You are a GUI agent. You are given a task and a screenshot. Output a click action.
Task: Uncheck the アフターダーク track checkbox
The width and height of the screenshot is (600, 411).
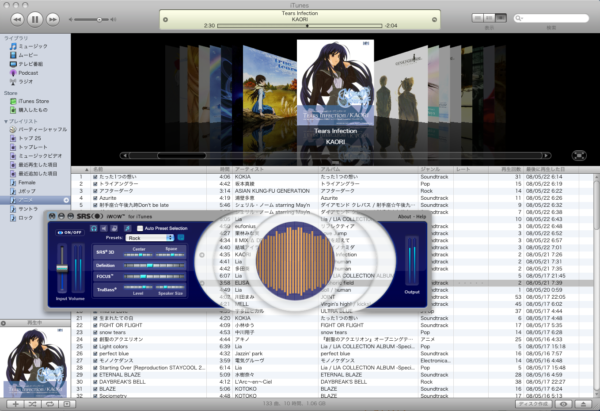[95, 191]
